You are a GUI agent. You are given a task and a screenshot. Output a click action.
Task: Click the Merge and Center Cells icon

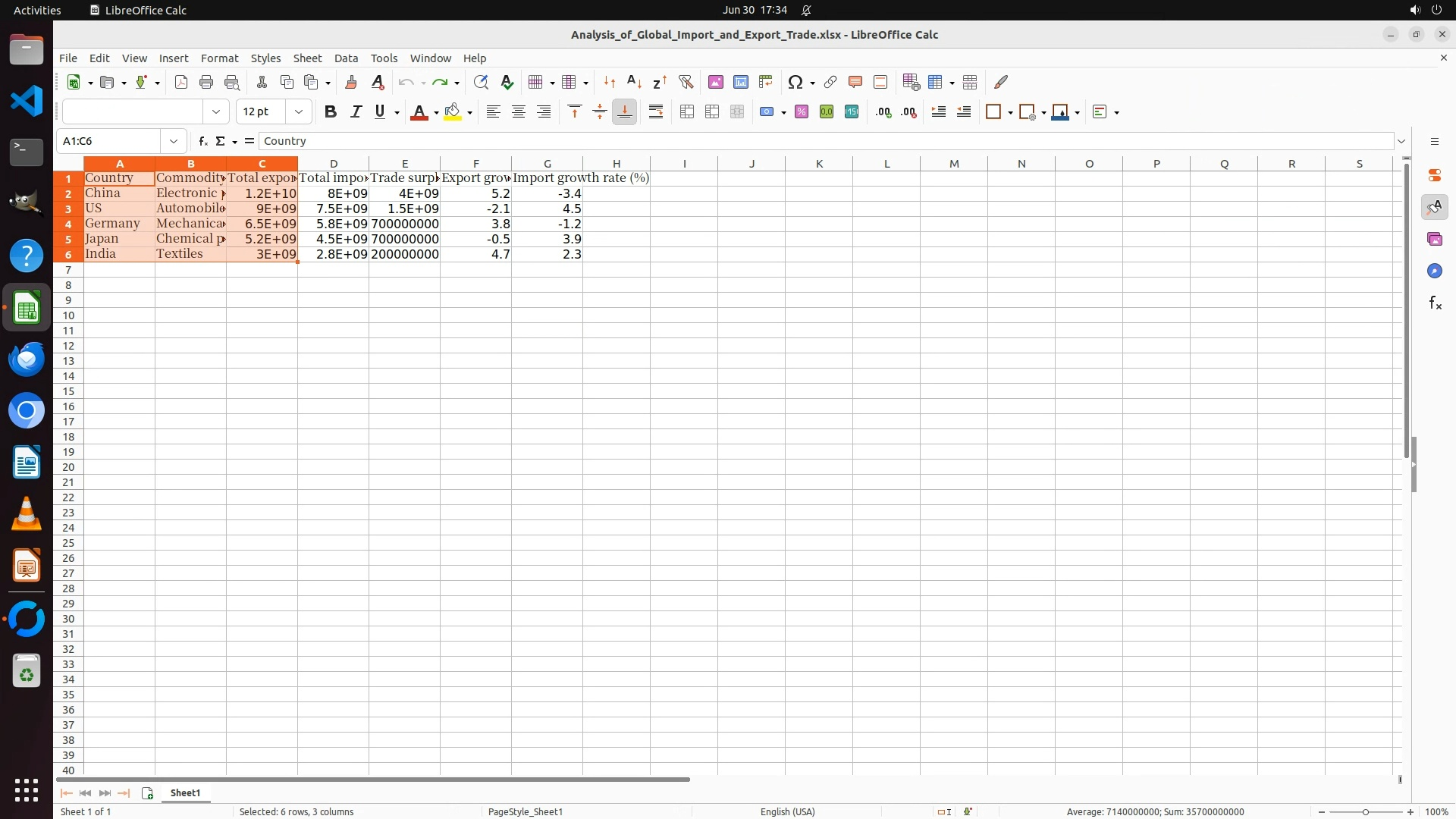(x=686, y=112)
